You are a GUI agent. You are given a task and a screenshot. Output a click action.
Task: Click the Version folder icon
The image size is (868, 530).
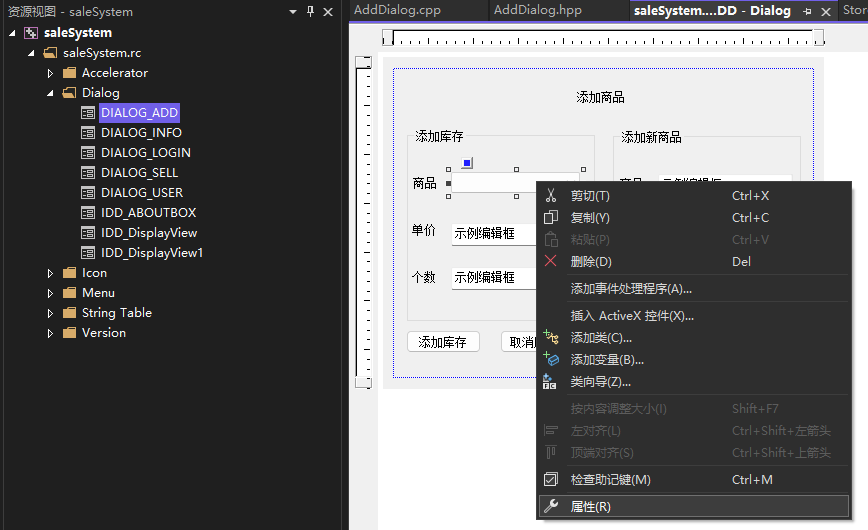(69, 333)
